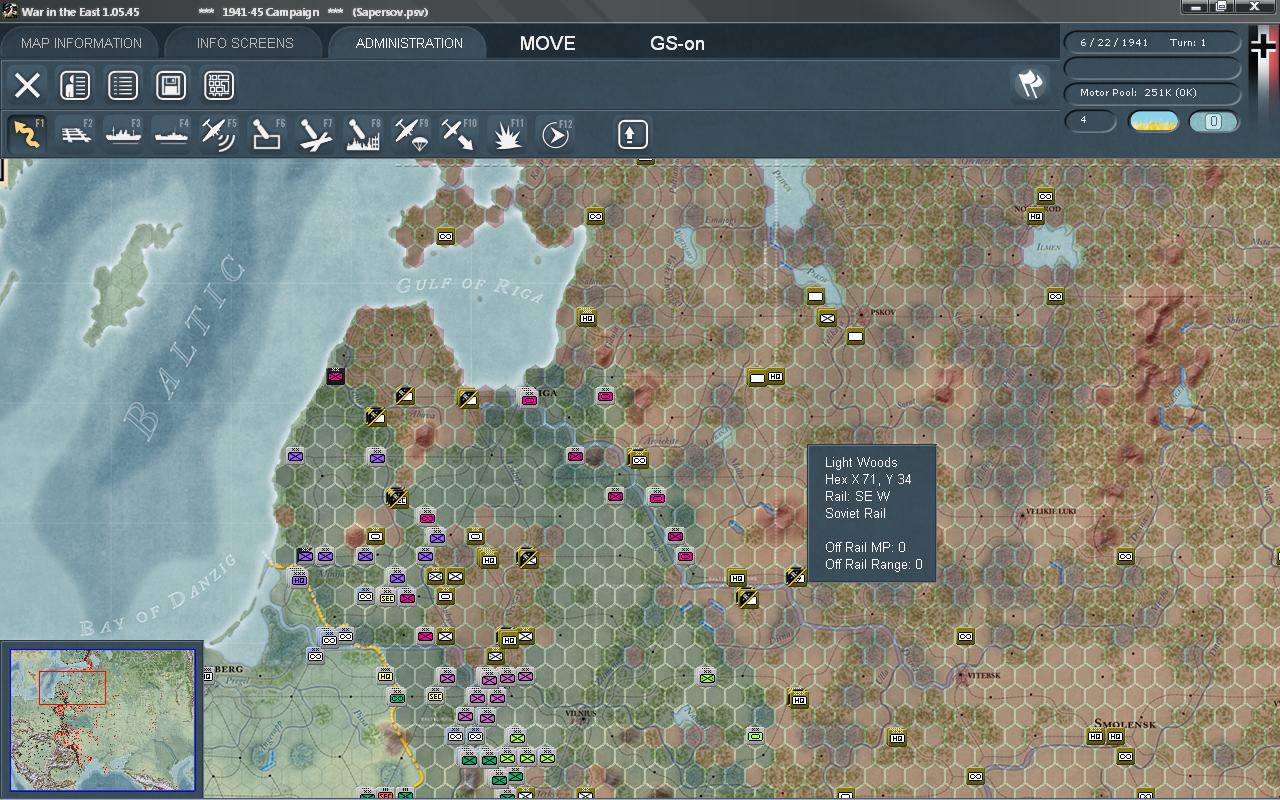The height and width of the screenshot is (800, 1280).
Task: Select the F9 air transport parachute icon
Action: pyautogui.click(x=411, y=134)
